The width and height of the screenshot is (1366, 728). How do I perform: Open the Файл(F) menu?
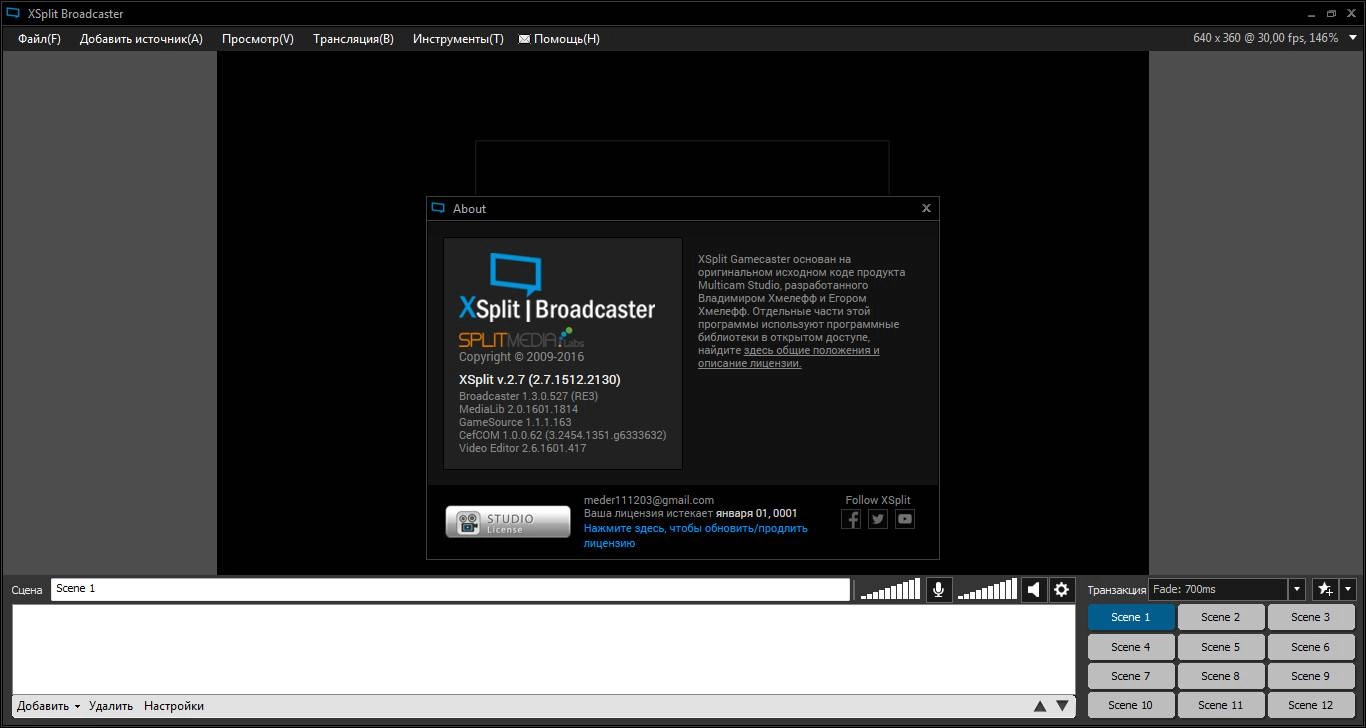pyautogui.click(x=39, y=39)
